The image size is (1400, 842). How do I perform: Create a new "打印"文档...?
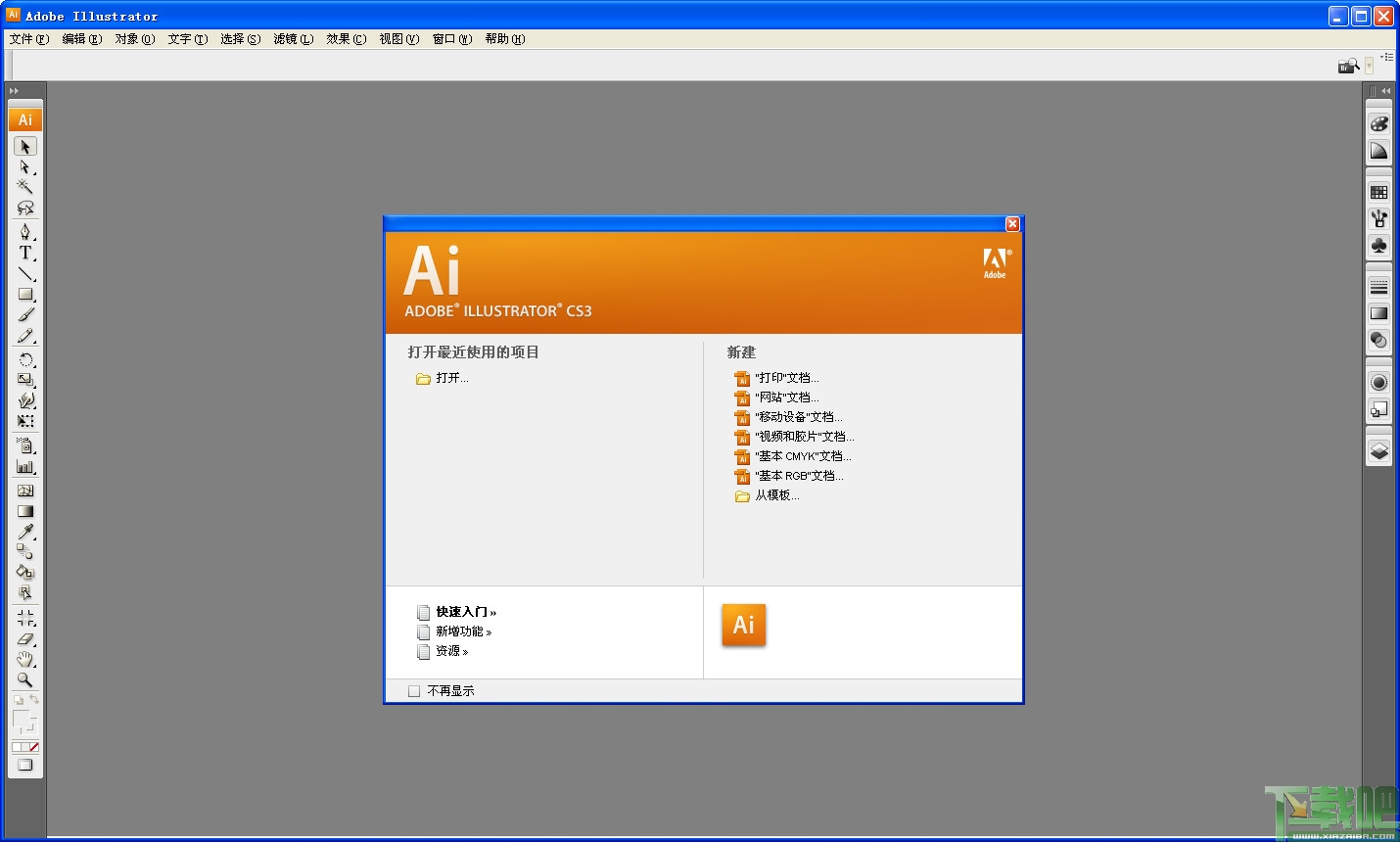pos(776,378)
